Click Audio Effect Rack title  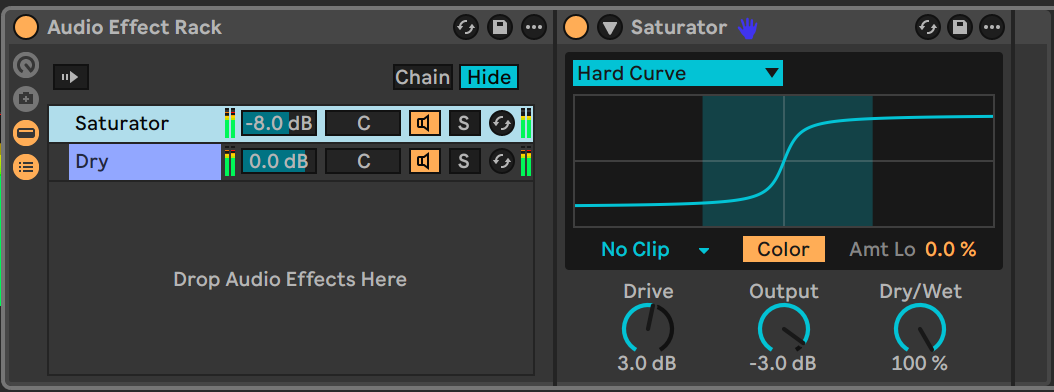pos(134,28)
